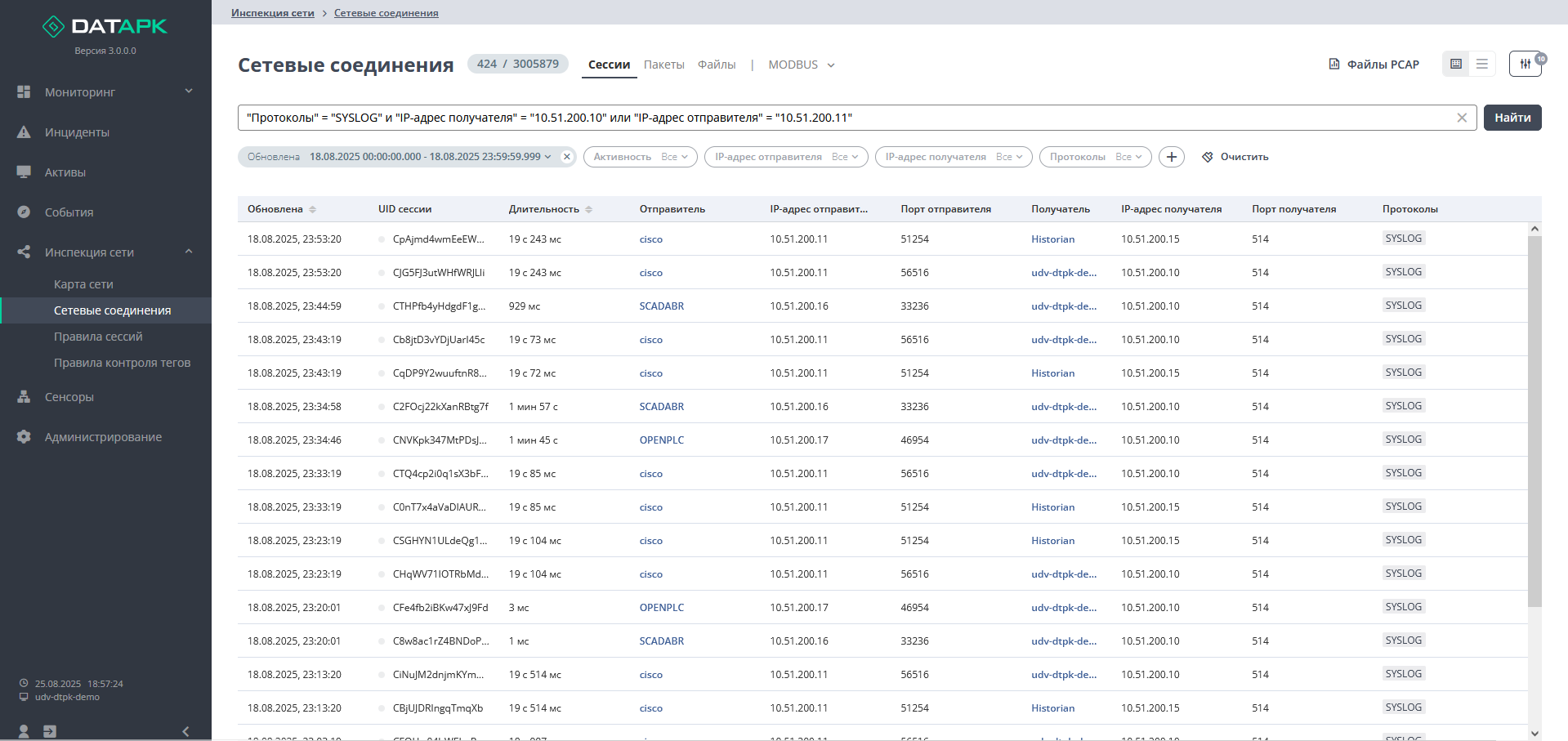This screenshot has width=1568, height=741.
Task: Open the user profile icon
Action: point(24,731)
